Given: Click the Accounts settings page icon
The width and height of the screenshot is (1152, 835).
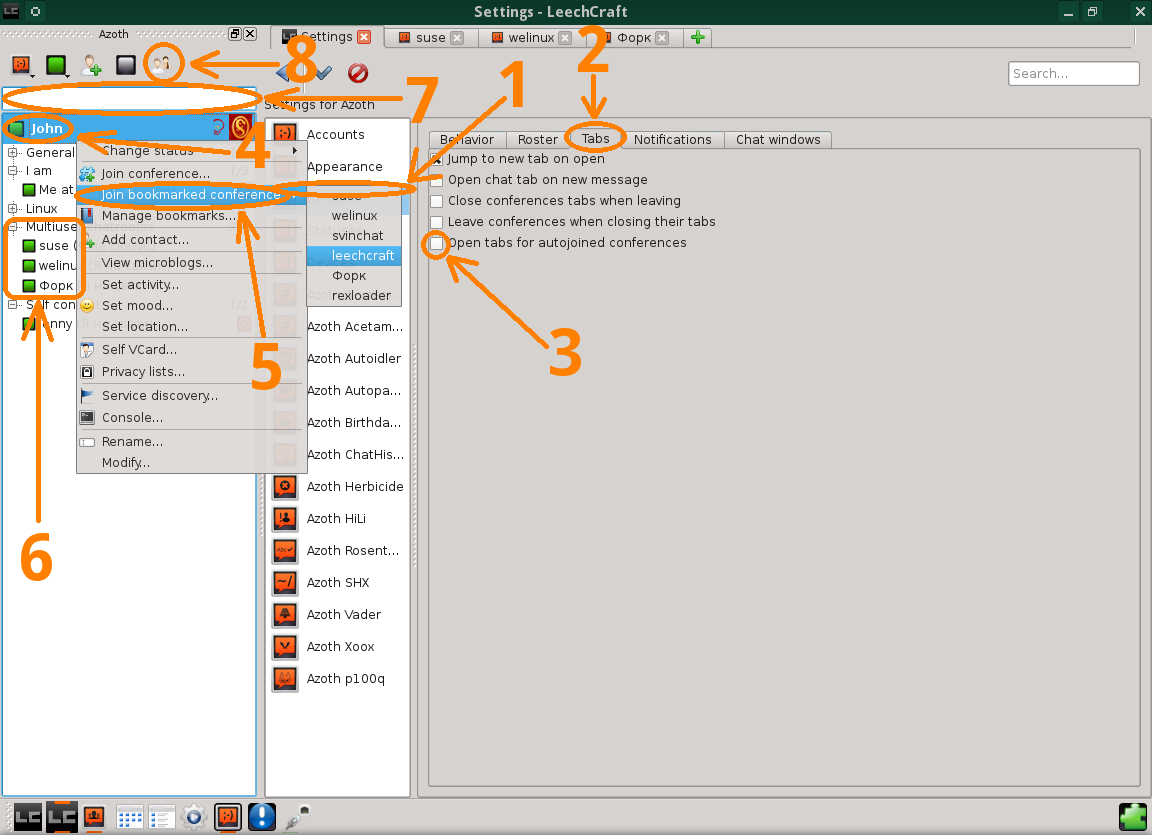Looking at the screenshot, I should pyautogui.click(x=285, y=134).
